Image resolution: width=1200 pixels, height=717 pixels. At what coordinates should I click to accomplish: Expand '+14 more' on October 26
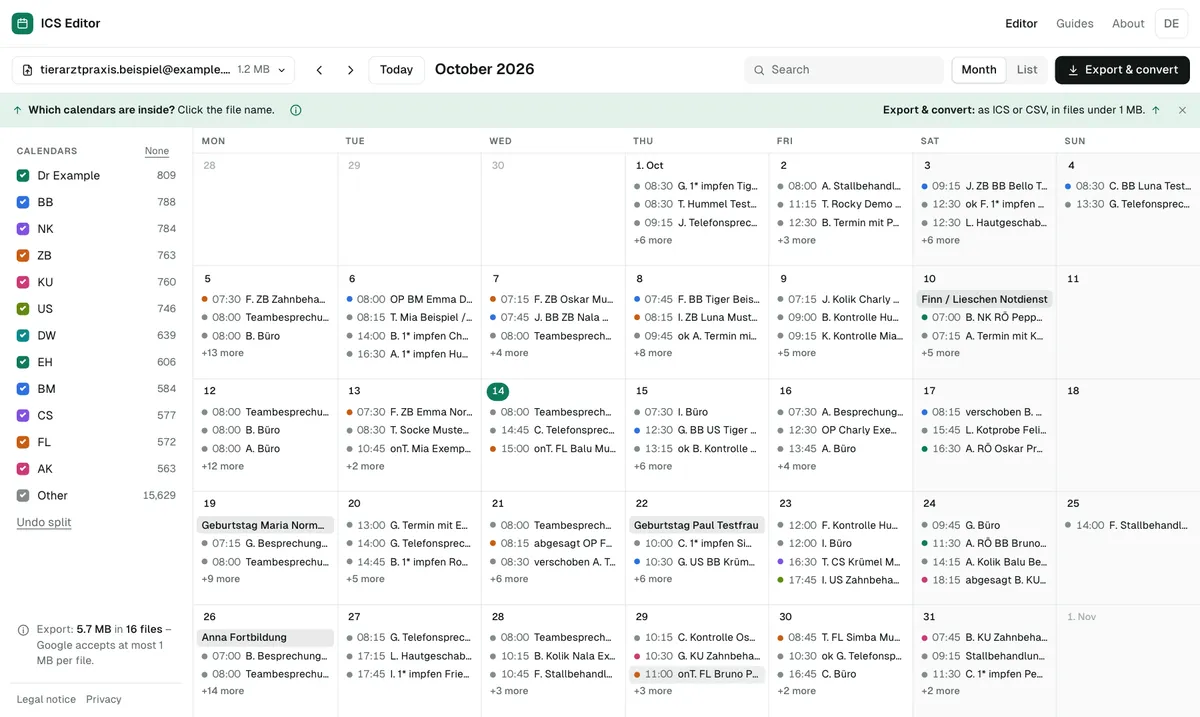(222, 691)
